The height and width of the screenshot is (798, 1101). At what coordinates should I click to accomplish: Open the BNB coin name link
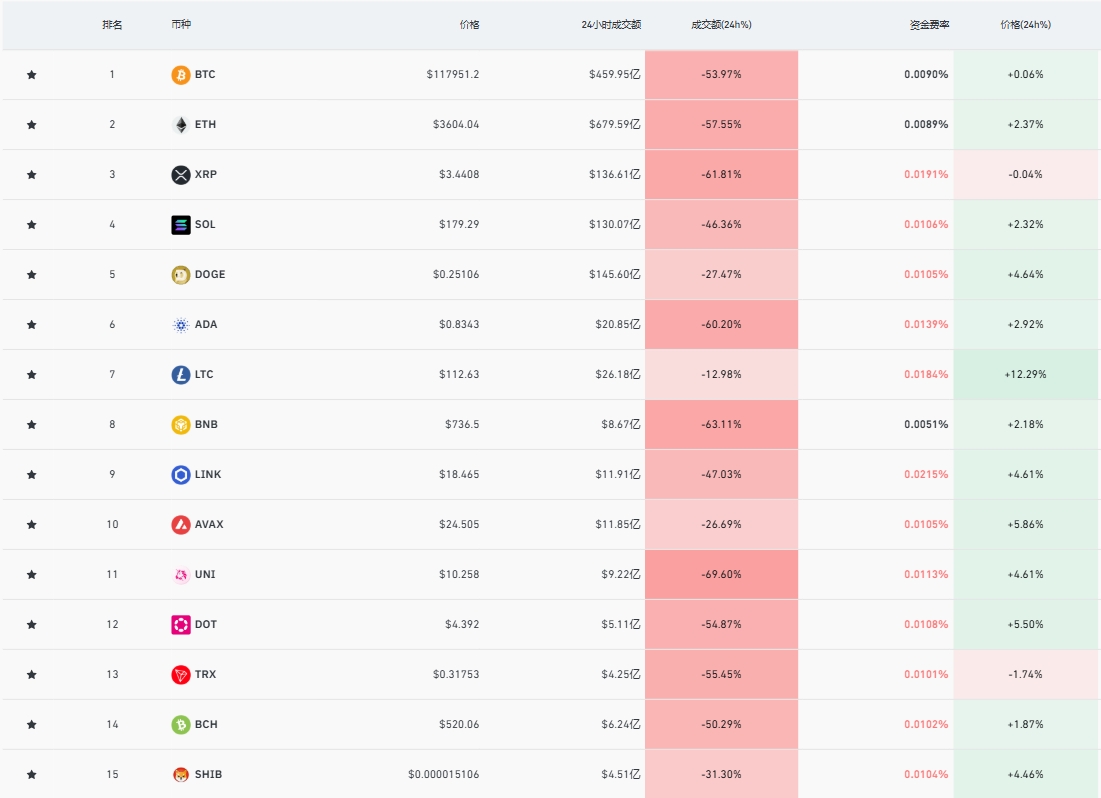206,425
